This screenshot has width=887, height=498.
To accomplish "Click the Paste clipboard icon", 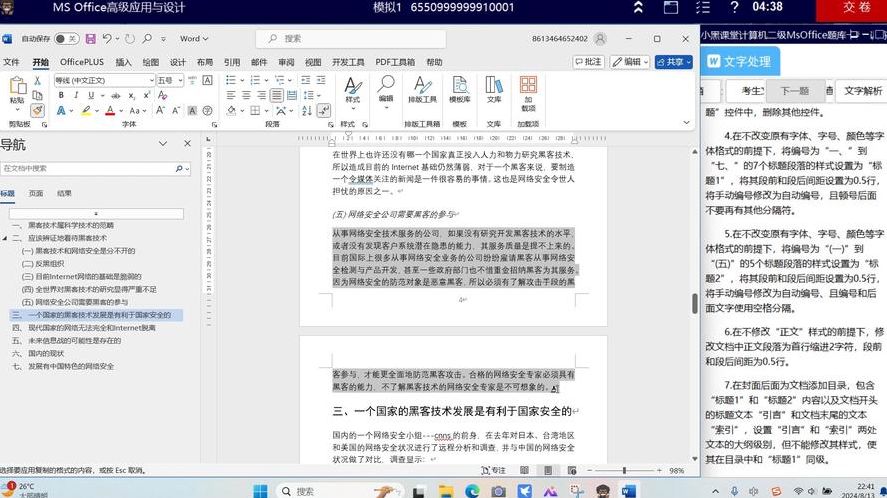I will tap(18, 87).
